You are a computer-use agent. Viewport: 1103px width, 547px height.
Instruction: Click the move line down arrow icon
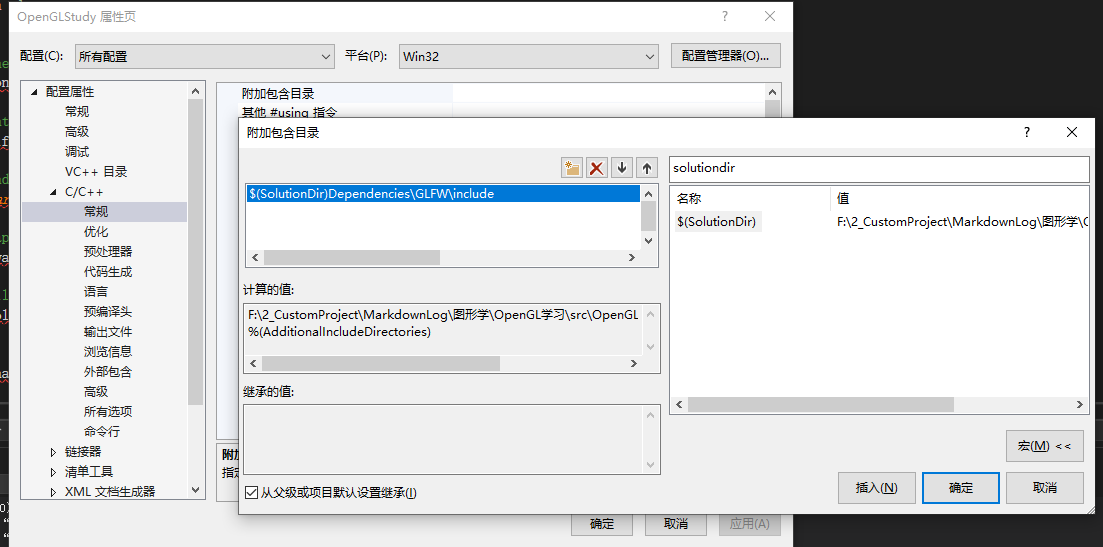tap(622, 168)
